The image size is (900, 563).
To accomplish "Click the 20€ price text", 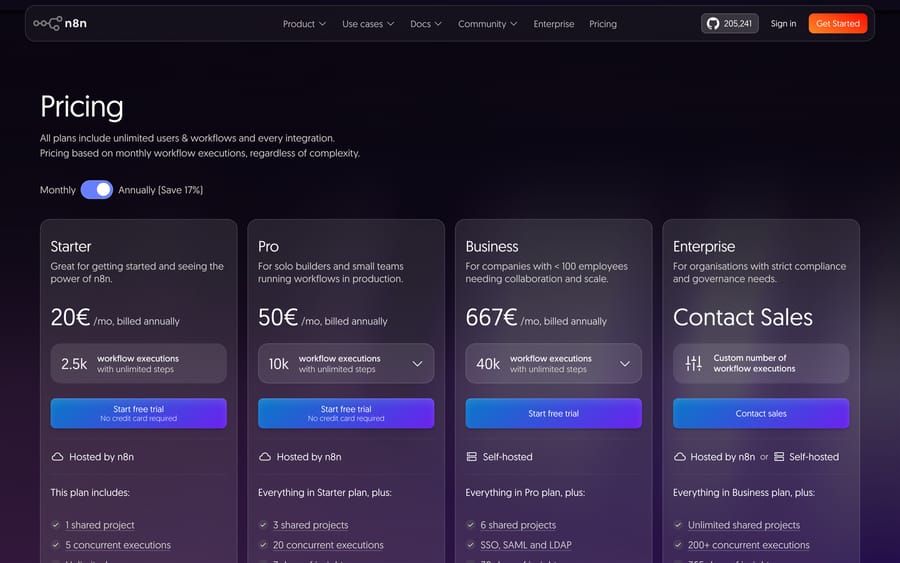I will click(x=70, y=317).
